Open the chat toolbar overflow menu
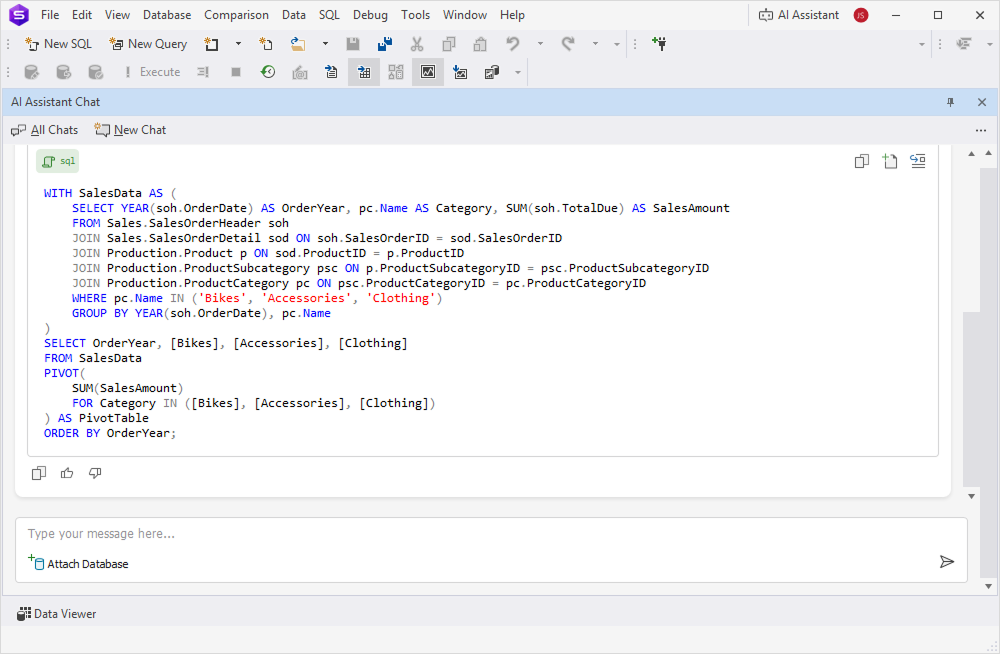This screenshot has height=654, width=1000. pyautogui.click(x=981, y=130)
